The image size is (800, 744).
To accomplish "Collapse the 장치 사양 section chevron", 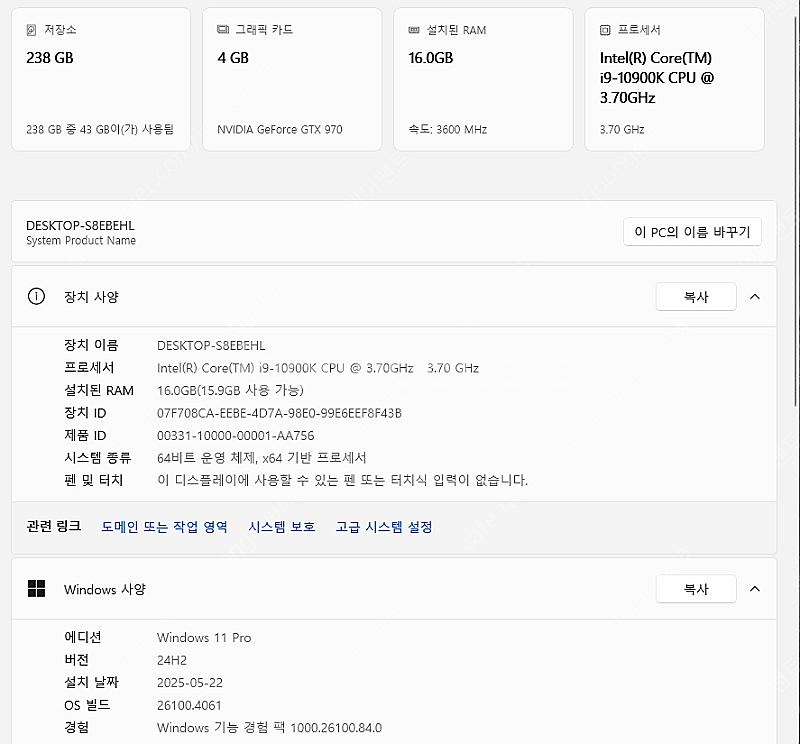I will [x=755, y=296].
